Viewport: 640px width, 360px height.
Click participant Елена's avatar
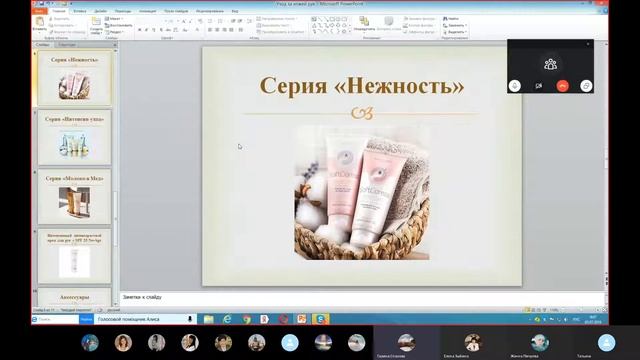(x=473, y=342)
